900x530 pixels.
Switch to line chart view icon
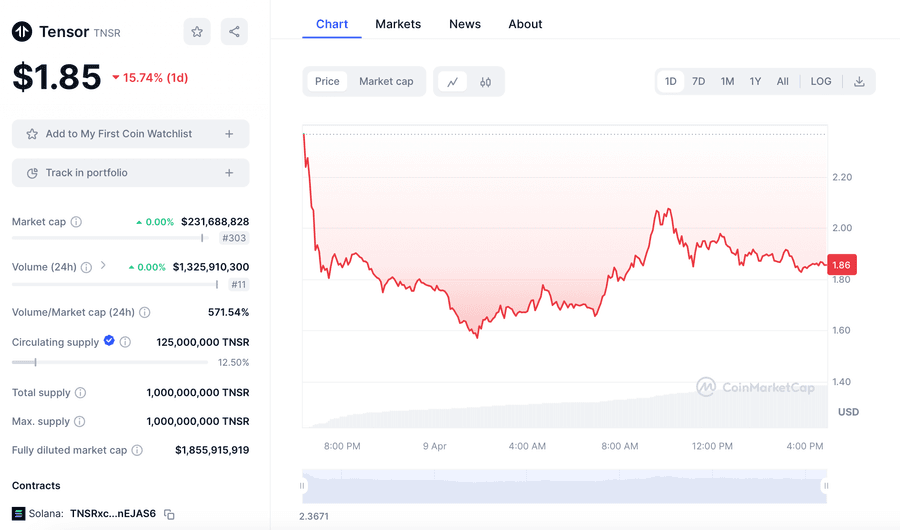(452, 82)
